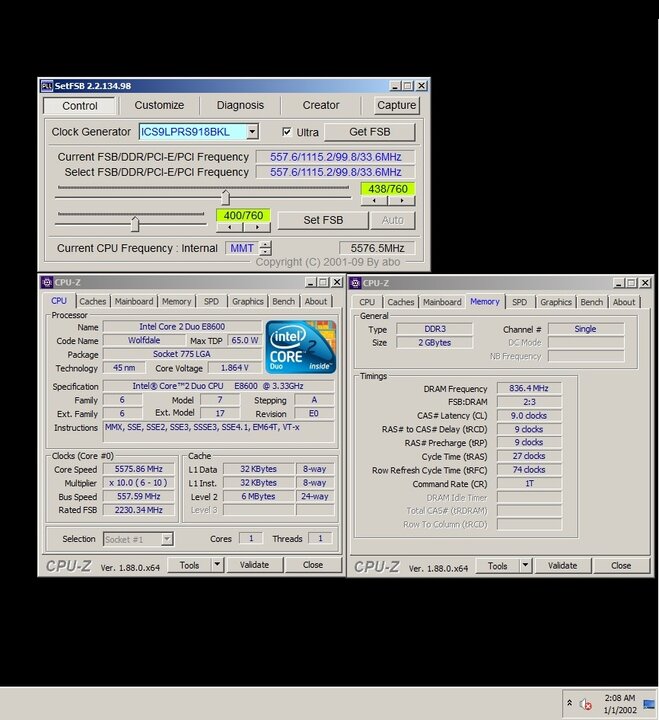Click the lower FSB slider thumb

135,224
